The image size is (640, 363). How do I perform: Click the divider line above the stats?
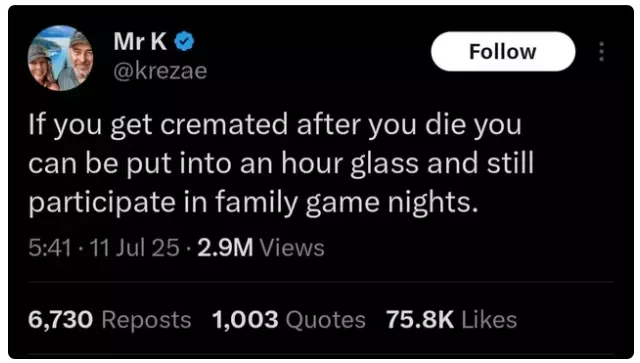click(321, 282)
